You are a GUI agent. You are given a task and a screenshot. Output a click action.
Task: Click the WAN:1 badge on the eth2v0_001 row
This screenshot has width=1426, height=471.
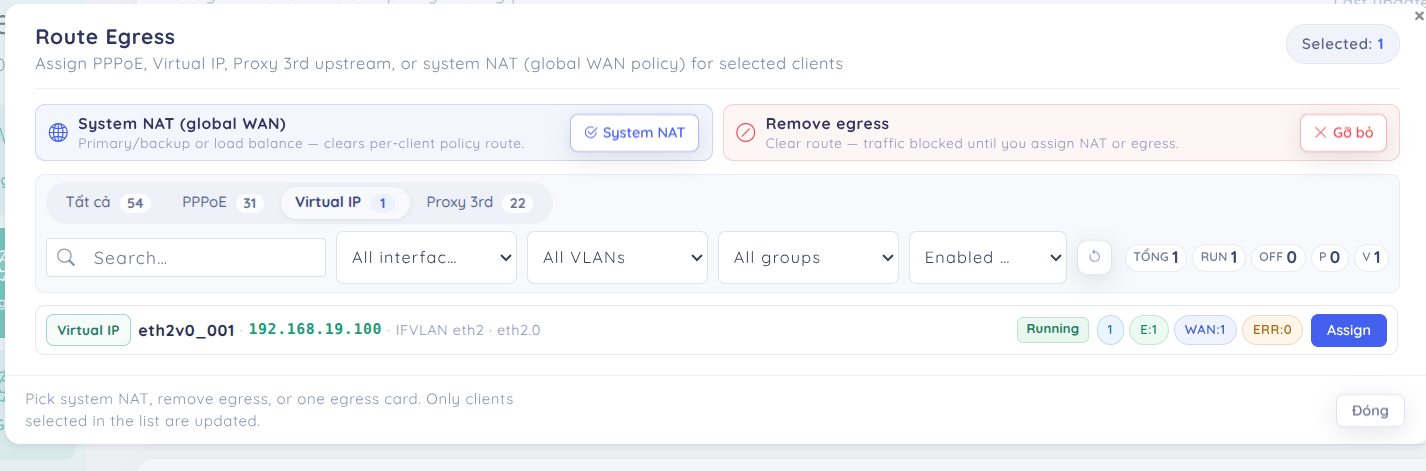click(1205, 330)
